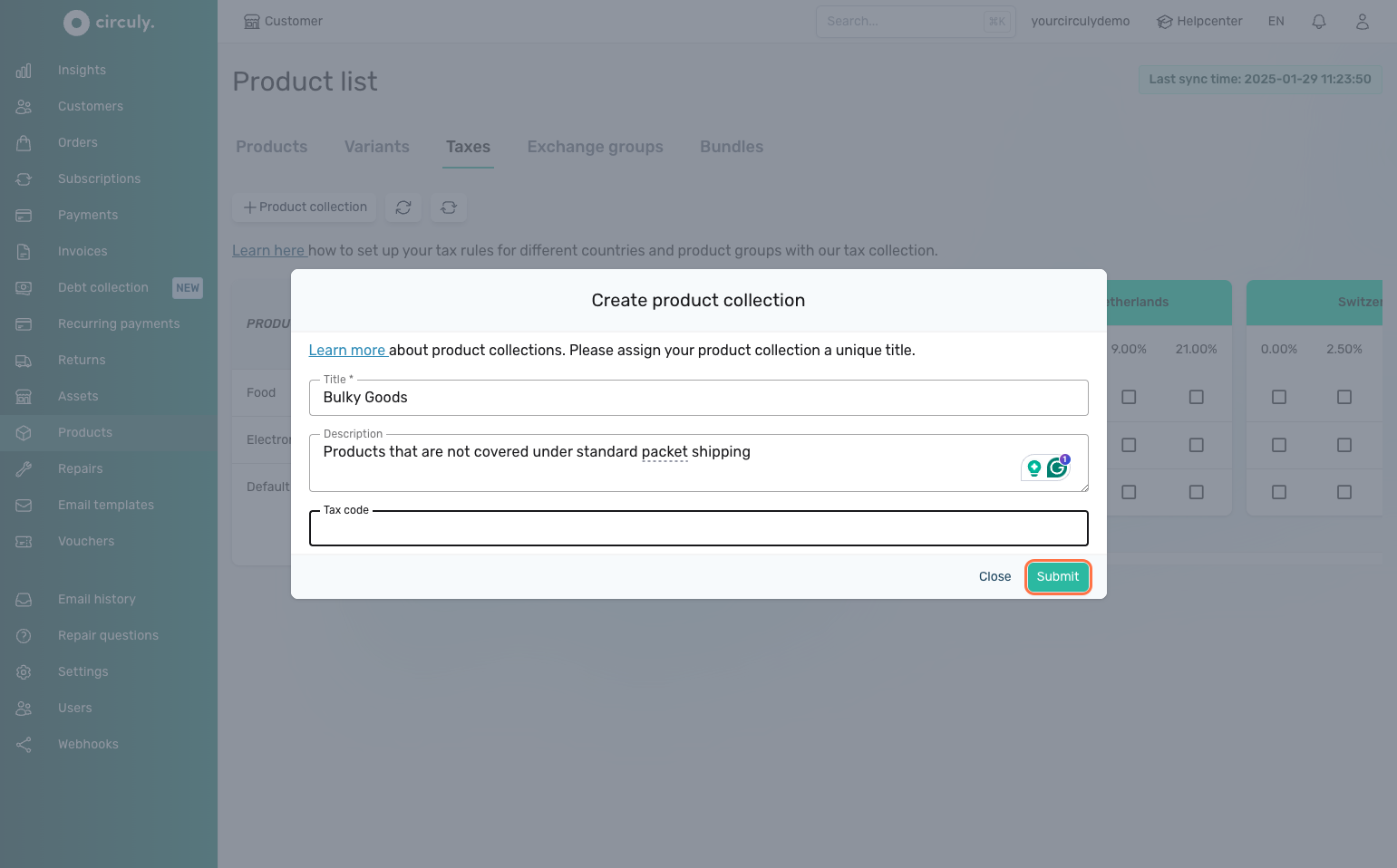This screenshot has width=1397, height=868.
Task: Close the Create product collection dialog
Action: pos(994,577)
